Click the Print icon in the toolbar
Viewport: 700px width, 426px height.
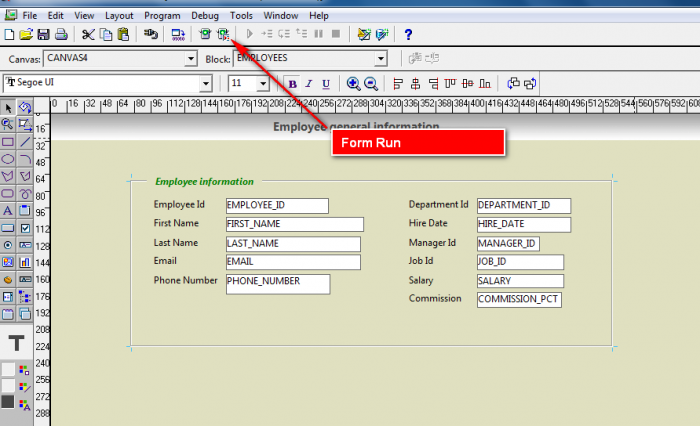click(60, 34)
